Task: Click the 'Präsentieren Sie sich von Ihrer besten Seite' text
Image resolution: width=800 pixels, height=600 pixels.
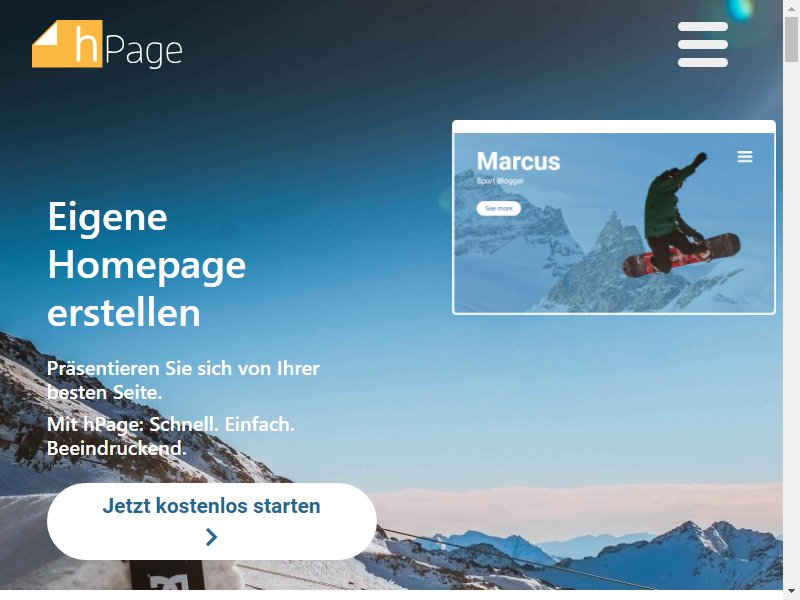Action: pyautogui.click(x=183, y=380)
